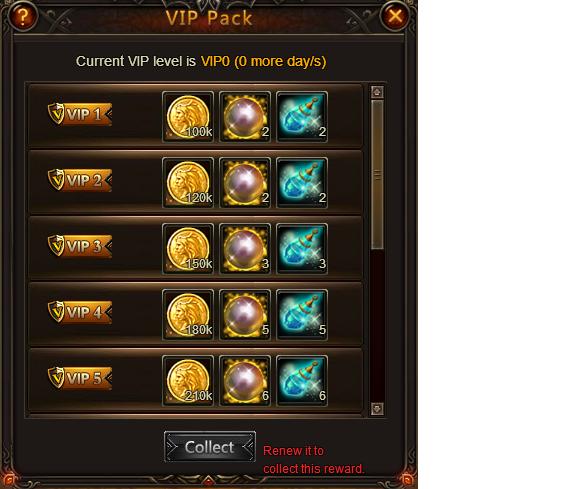Select the VIP 3 tier badge
576x489 pixels.
tap(80, 246)
